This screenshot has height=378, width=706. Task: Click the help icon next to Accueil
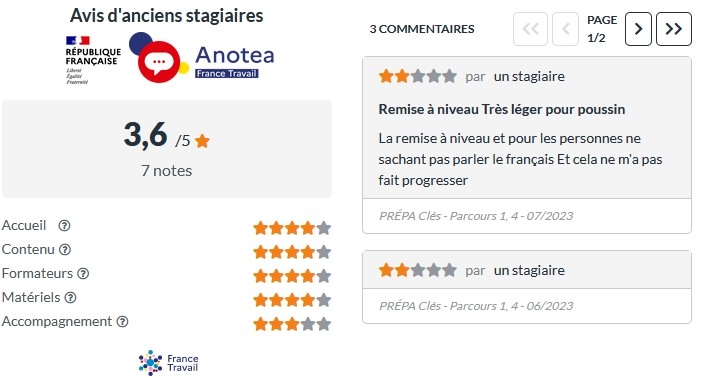pos(64,225)
